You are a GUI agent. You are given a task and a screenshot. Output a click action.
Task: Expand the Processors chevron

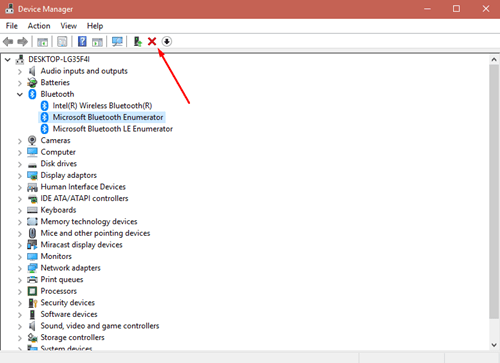(20, 292)
